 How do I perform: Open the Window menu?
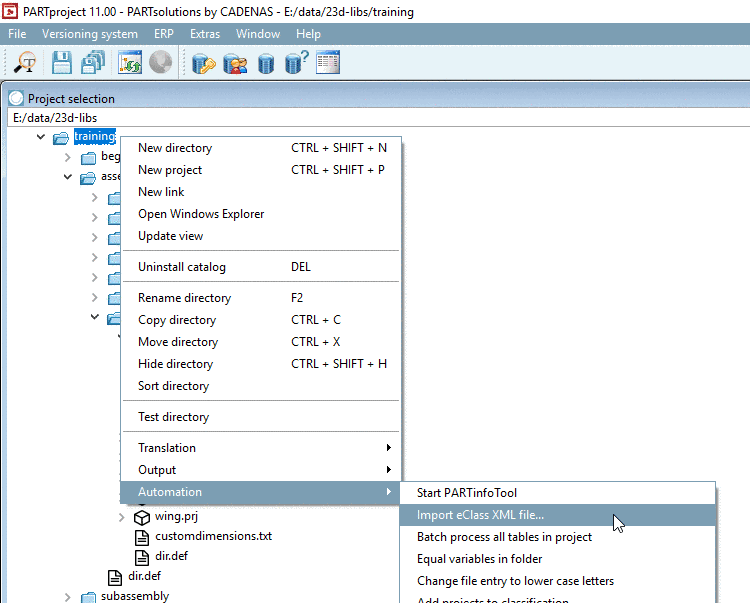(258, 34)
